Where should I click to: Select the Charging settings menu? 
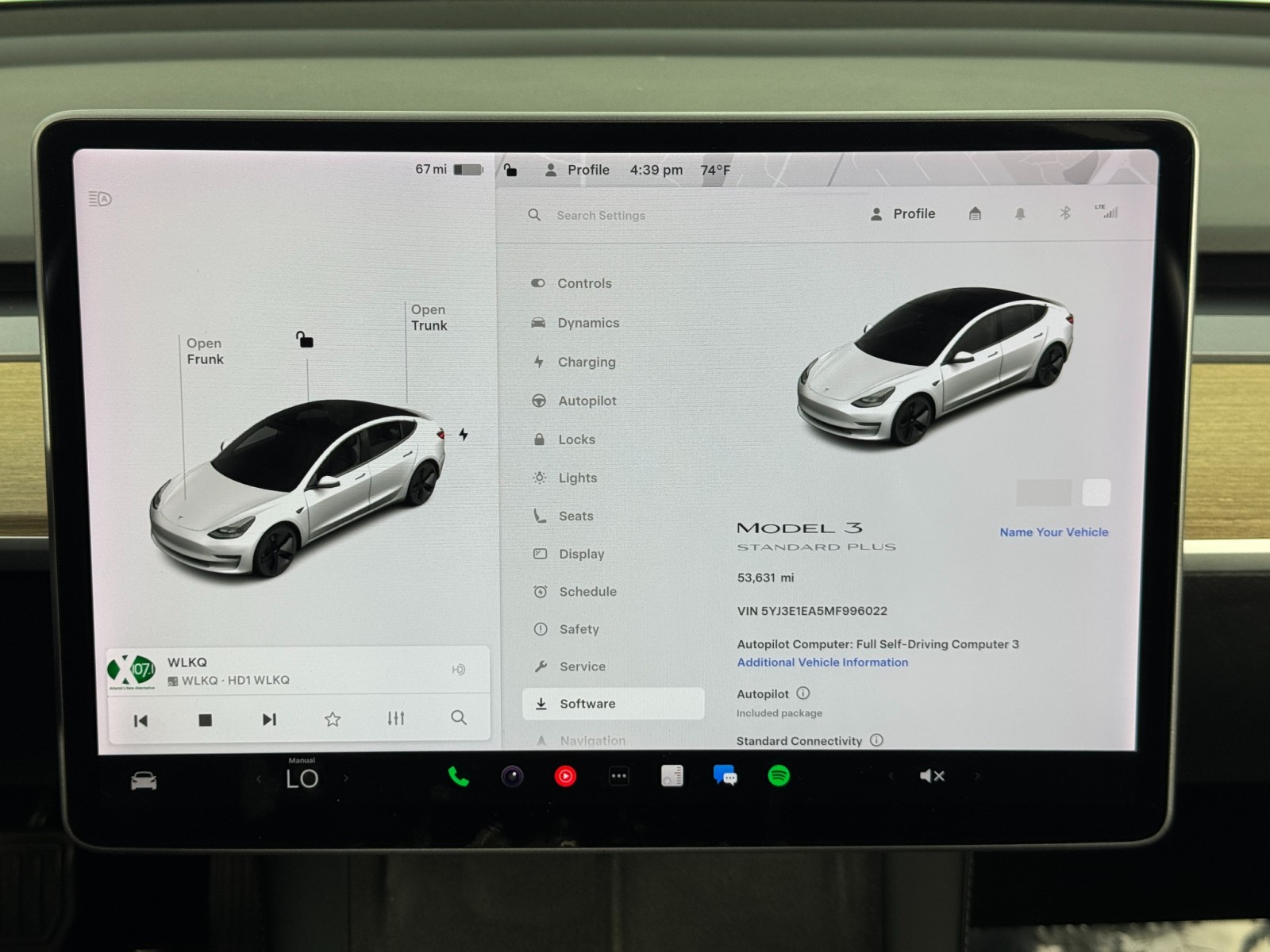click(586, 362)
